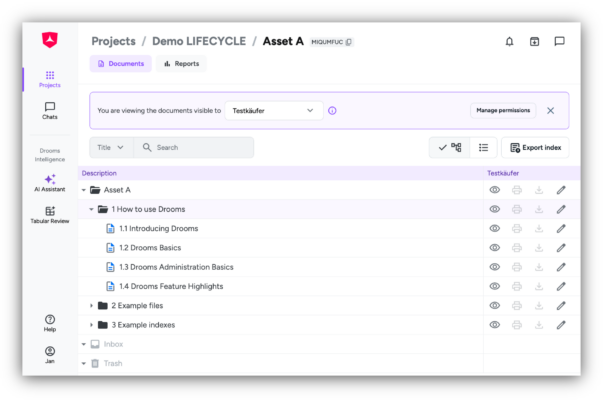Switch to list view layout
Screen dimensions: 603x400
coord(483,147)
